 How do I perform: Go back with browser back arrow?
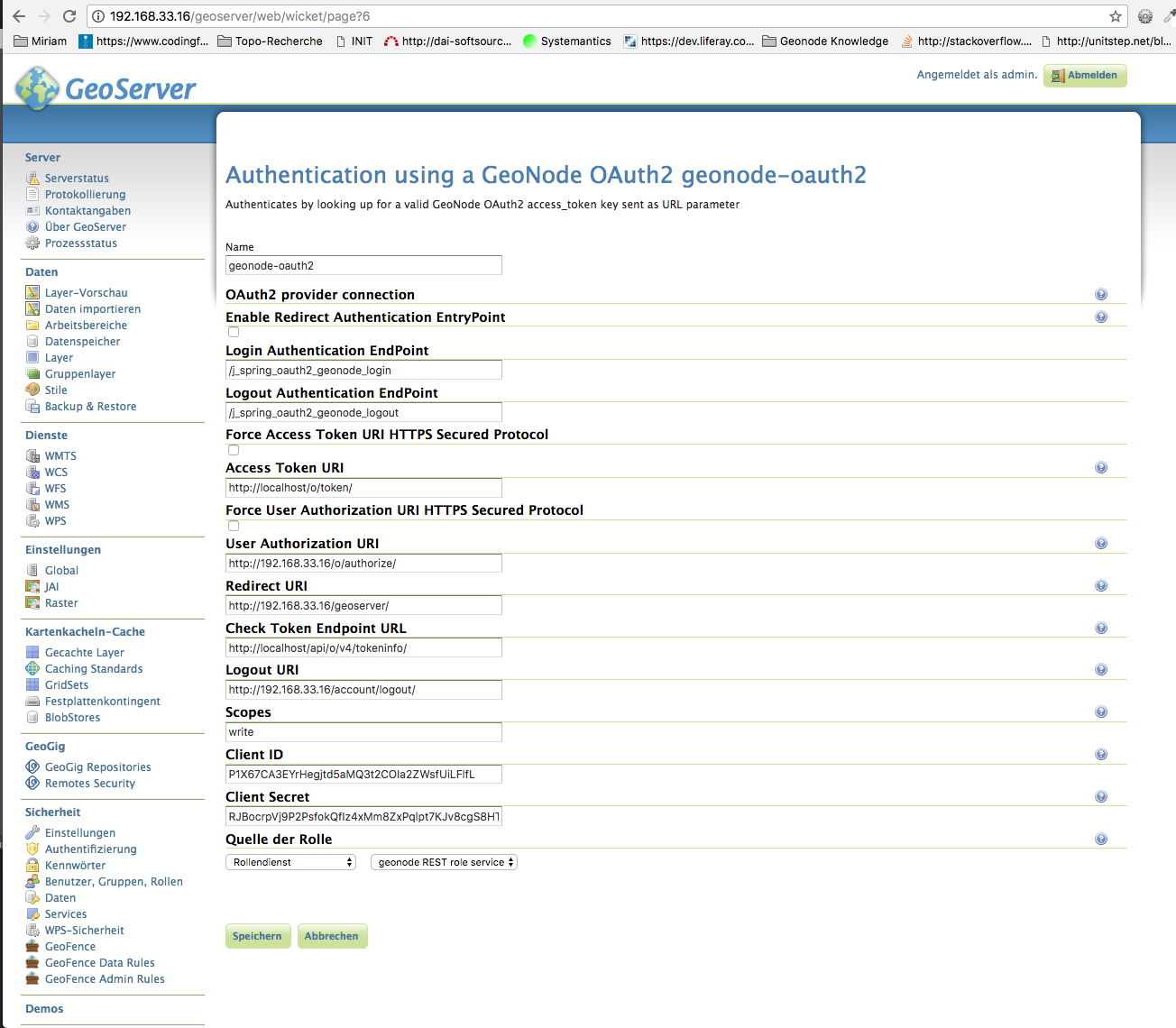19,16
